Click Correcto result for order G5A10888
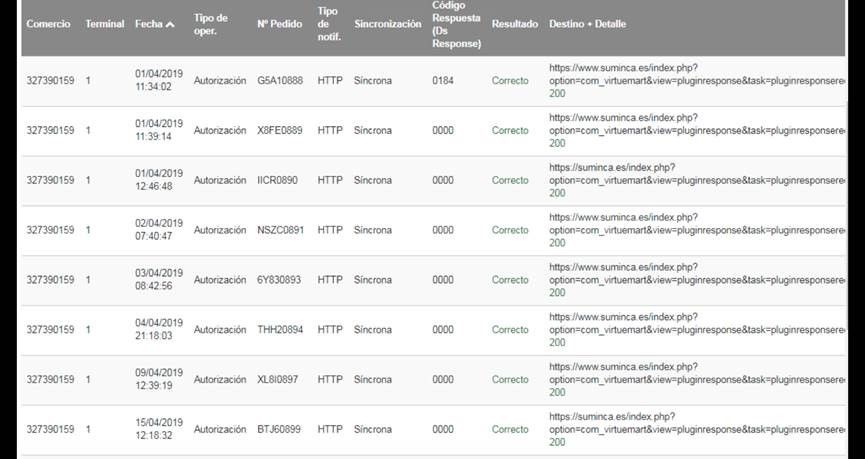 point(510,81)
